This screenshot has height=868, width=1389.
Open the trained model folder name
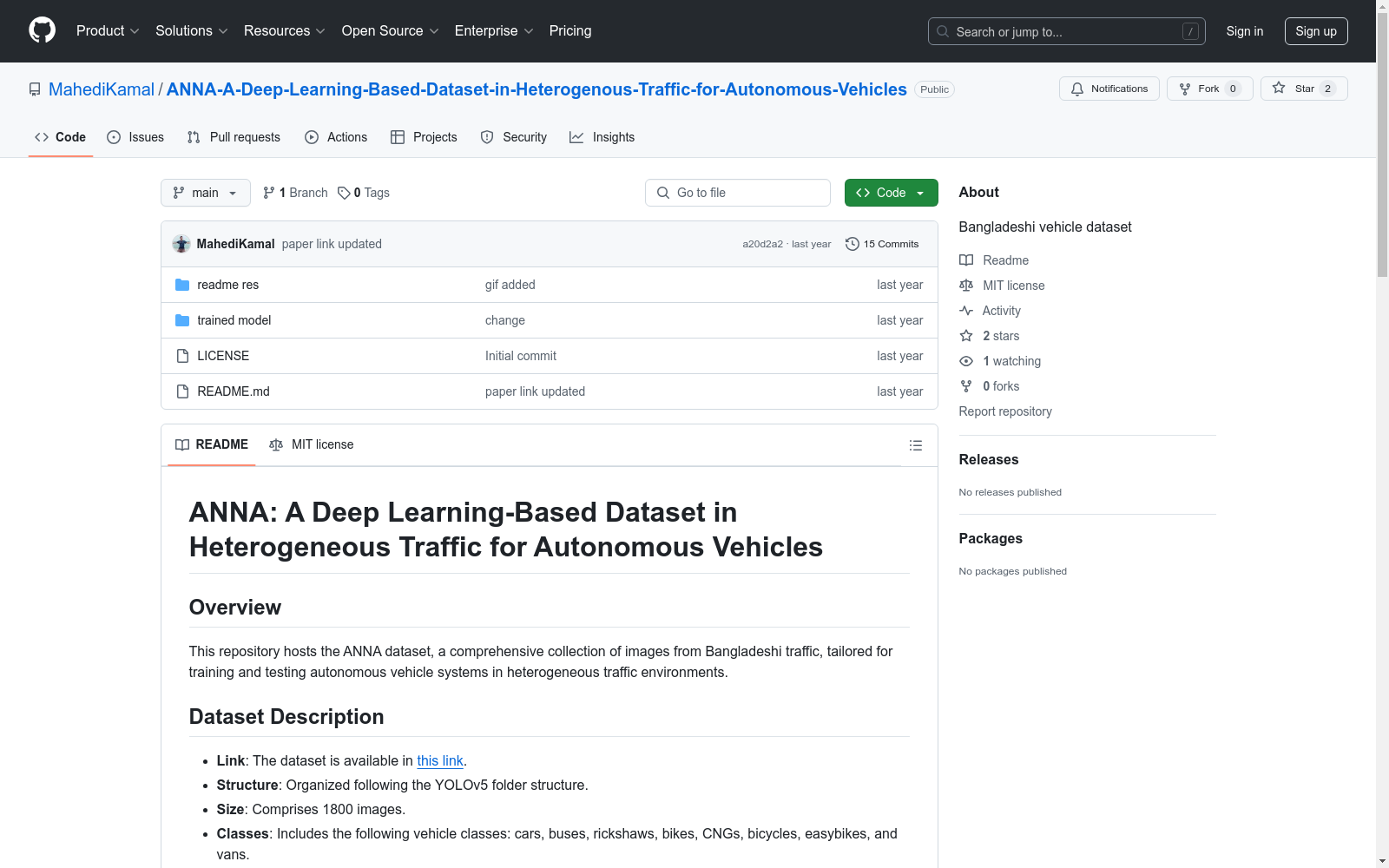pyautogui.click(x=234, y=320)
